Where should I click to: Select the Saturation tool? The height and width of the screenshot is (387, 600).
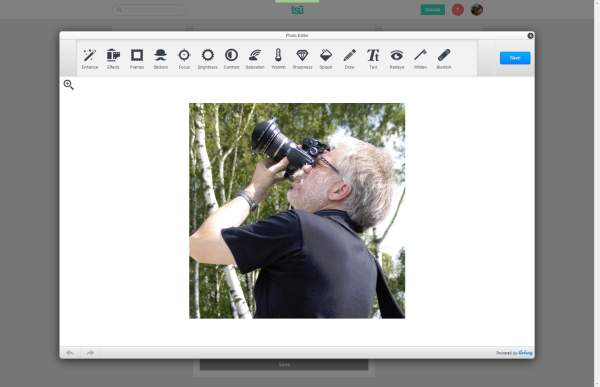coord(255,59)
